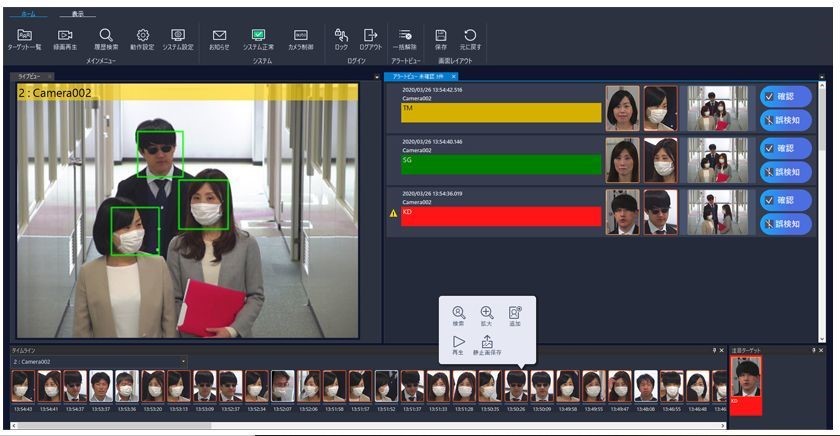Click 元に戻す layout reset icon
Viewport: 840px width, 436px height.
[x=469, y=39]
